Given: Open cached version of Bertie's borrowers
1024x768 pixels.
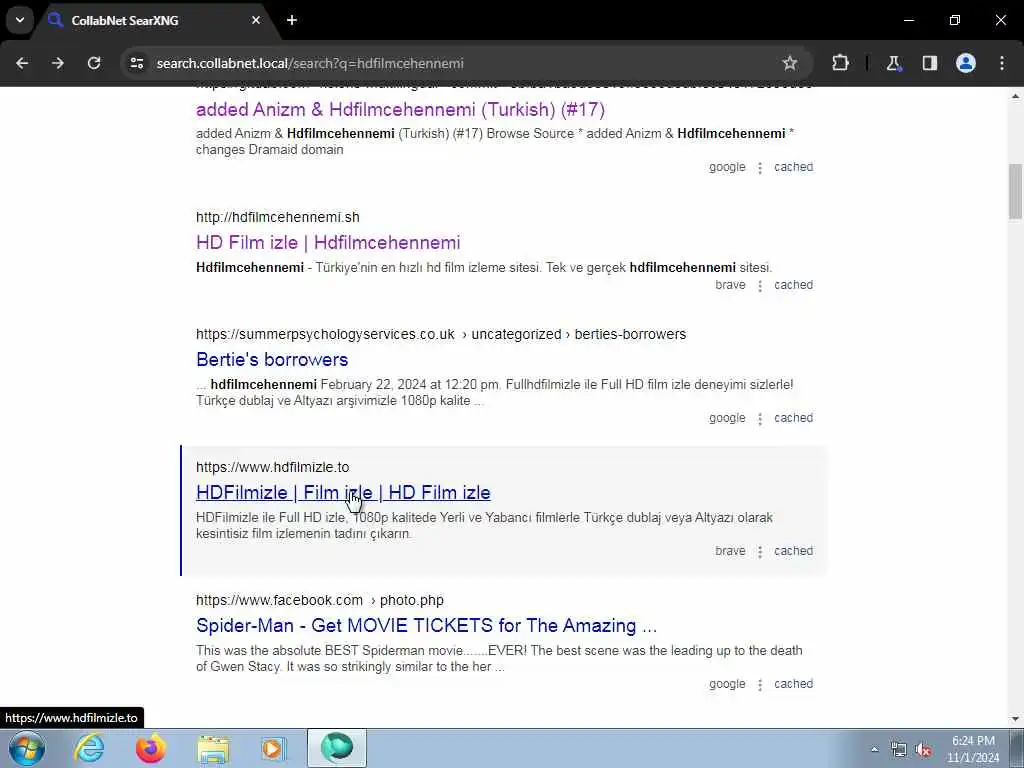Looking at the screenshot, I should pos(793,418).
